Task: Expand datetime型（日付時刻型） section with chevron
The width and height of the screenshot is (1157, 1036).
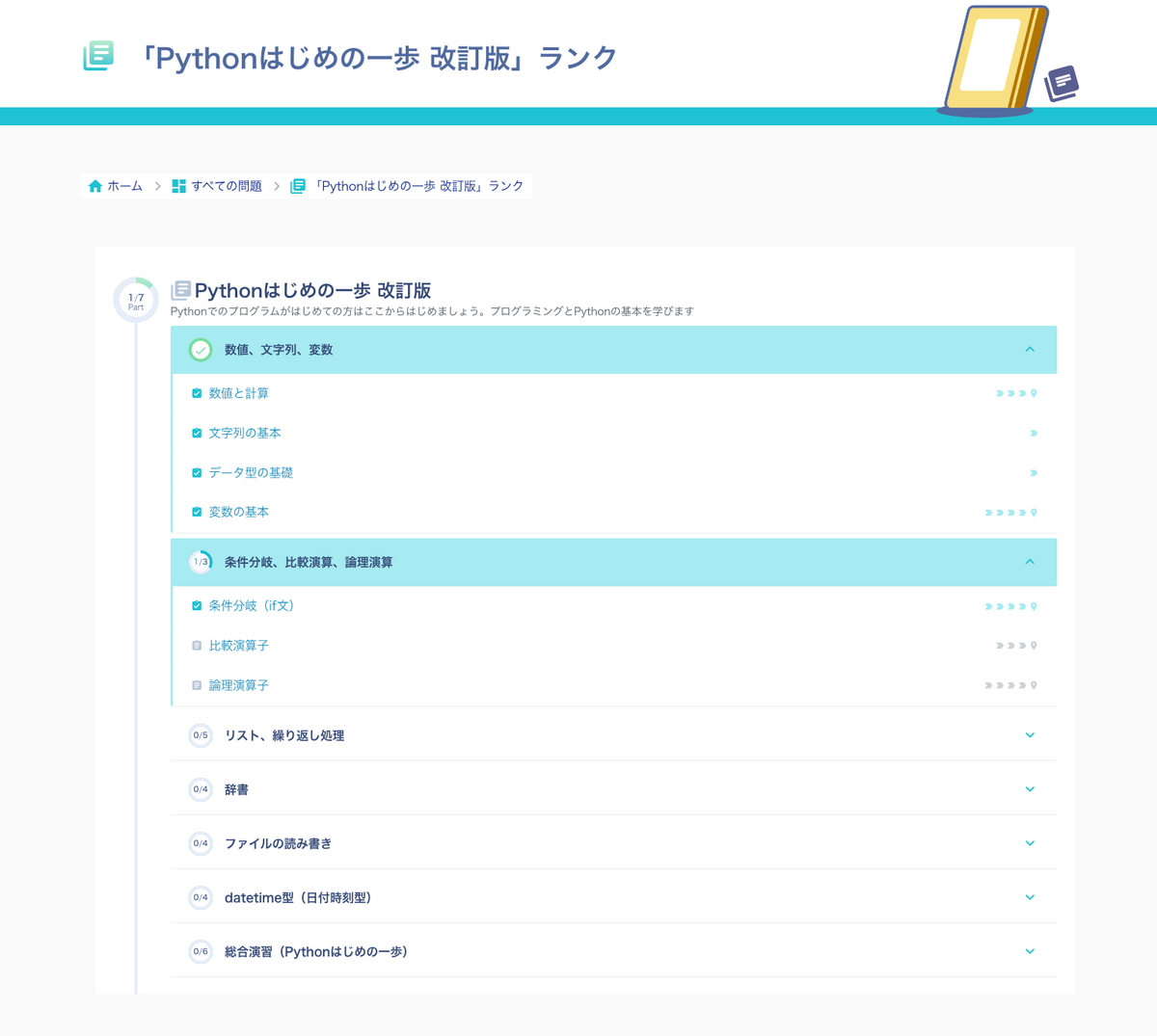Action: [1030, 897]
